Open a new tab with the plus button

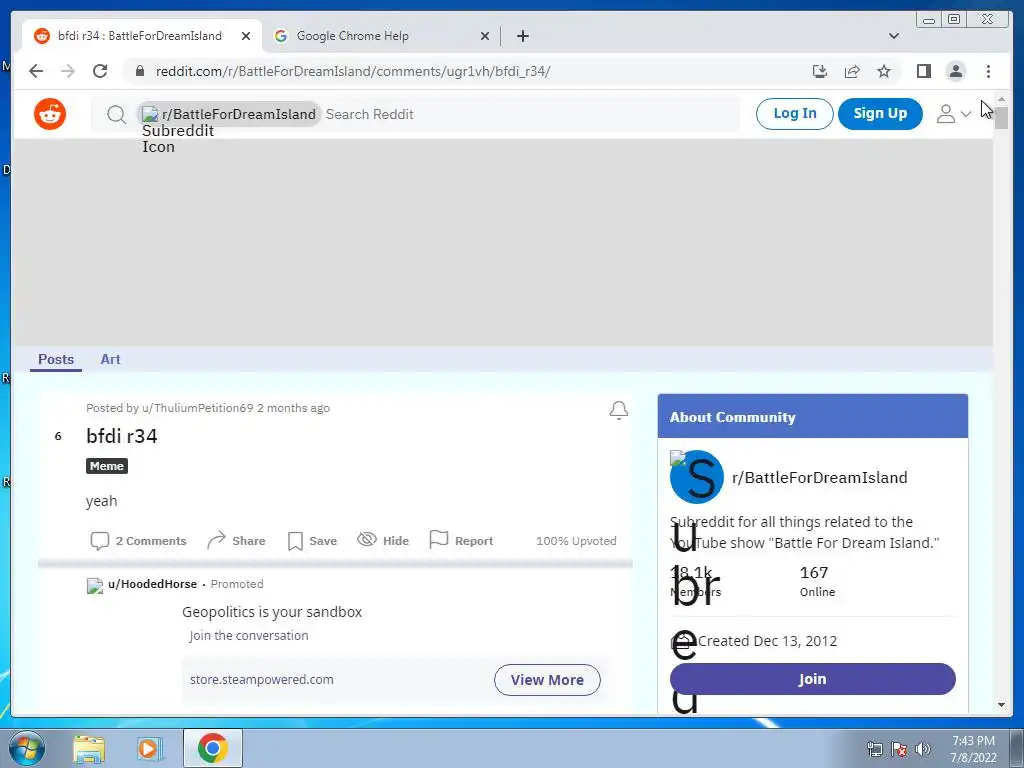coord(522,36)
